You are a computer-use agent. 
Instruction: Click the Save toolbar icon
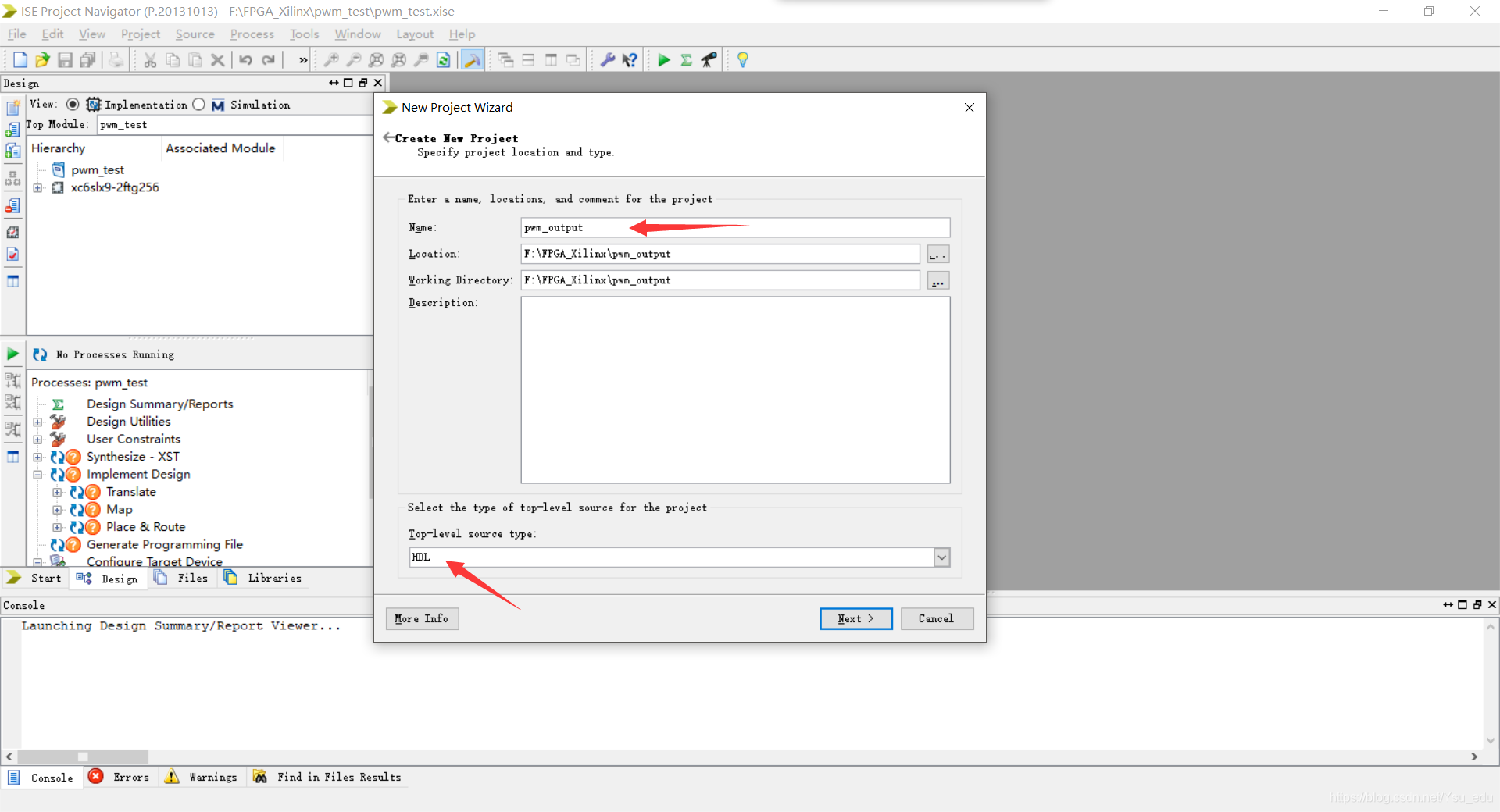coord(65,60)
